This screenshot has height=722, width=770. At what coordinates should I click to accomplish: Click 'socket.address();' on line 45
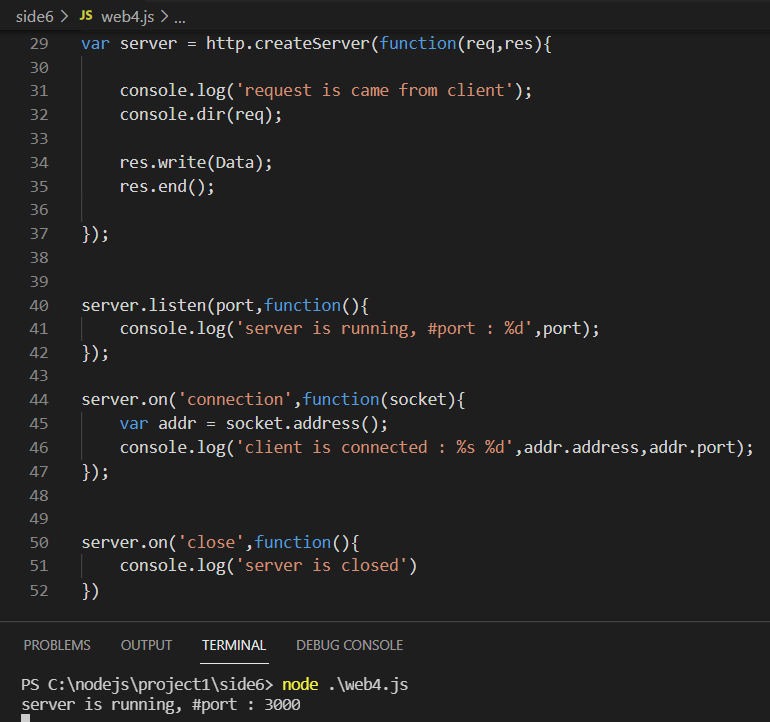(x=306, y=423)
